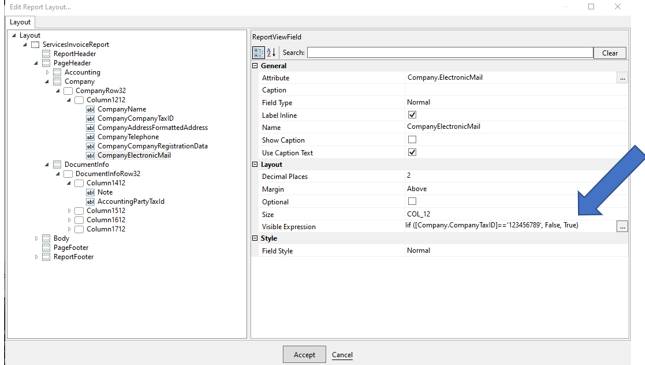
Task: Clear the property search
Action: (x=610, y=53)
